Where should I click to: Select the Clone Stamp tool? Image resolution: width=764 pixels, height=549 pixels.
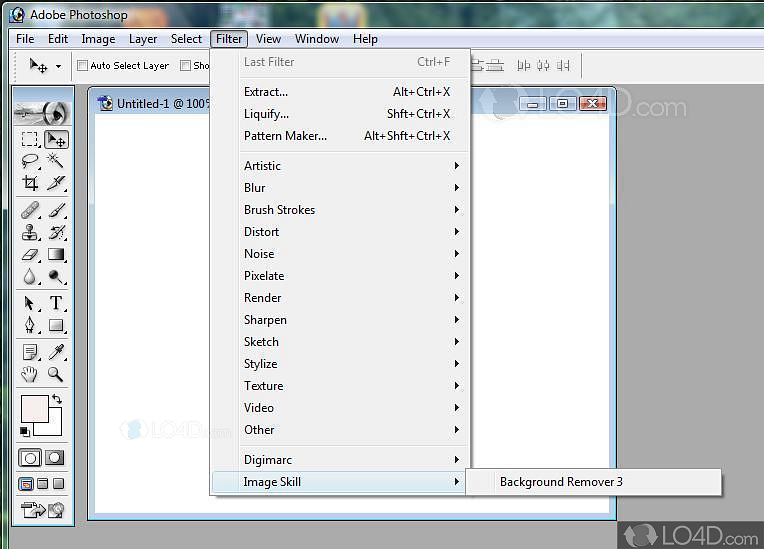[30, 232]
